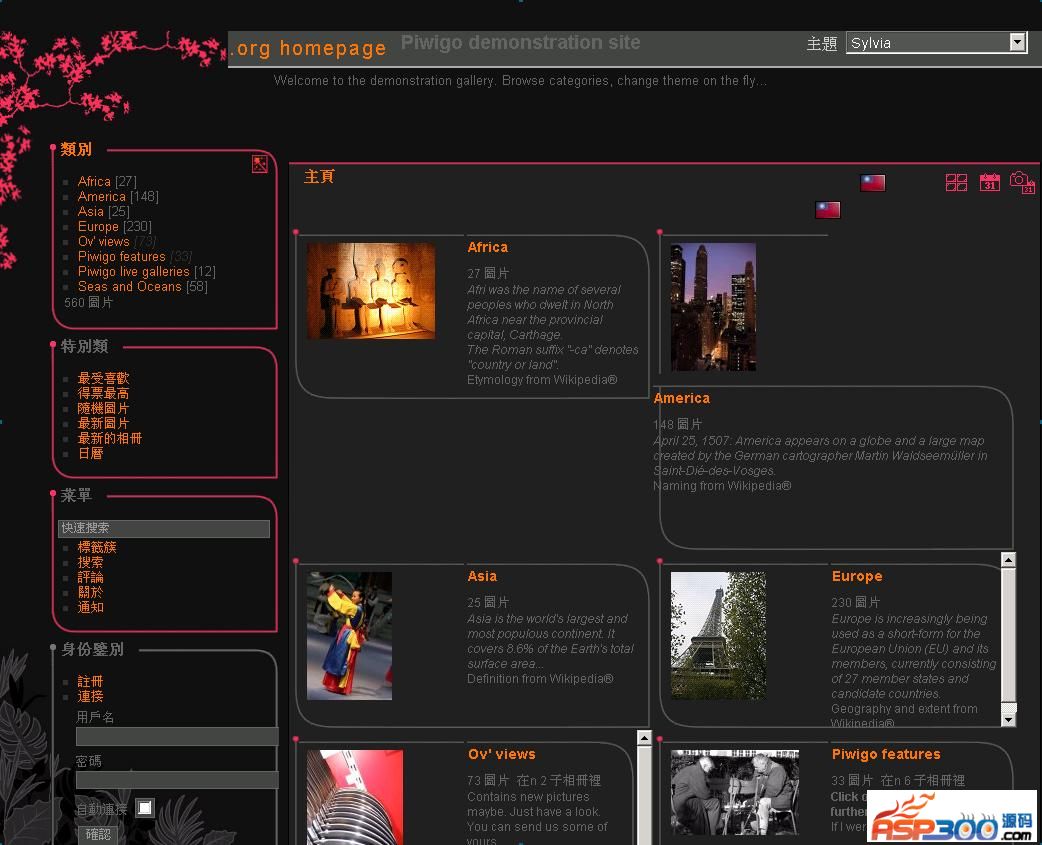Click the 快速搜索 quick search field
Viewport: 1042px width, 845px height.
tap(164, 528)
